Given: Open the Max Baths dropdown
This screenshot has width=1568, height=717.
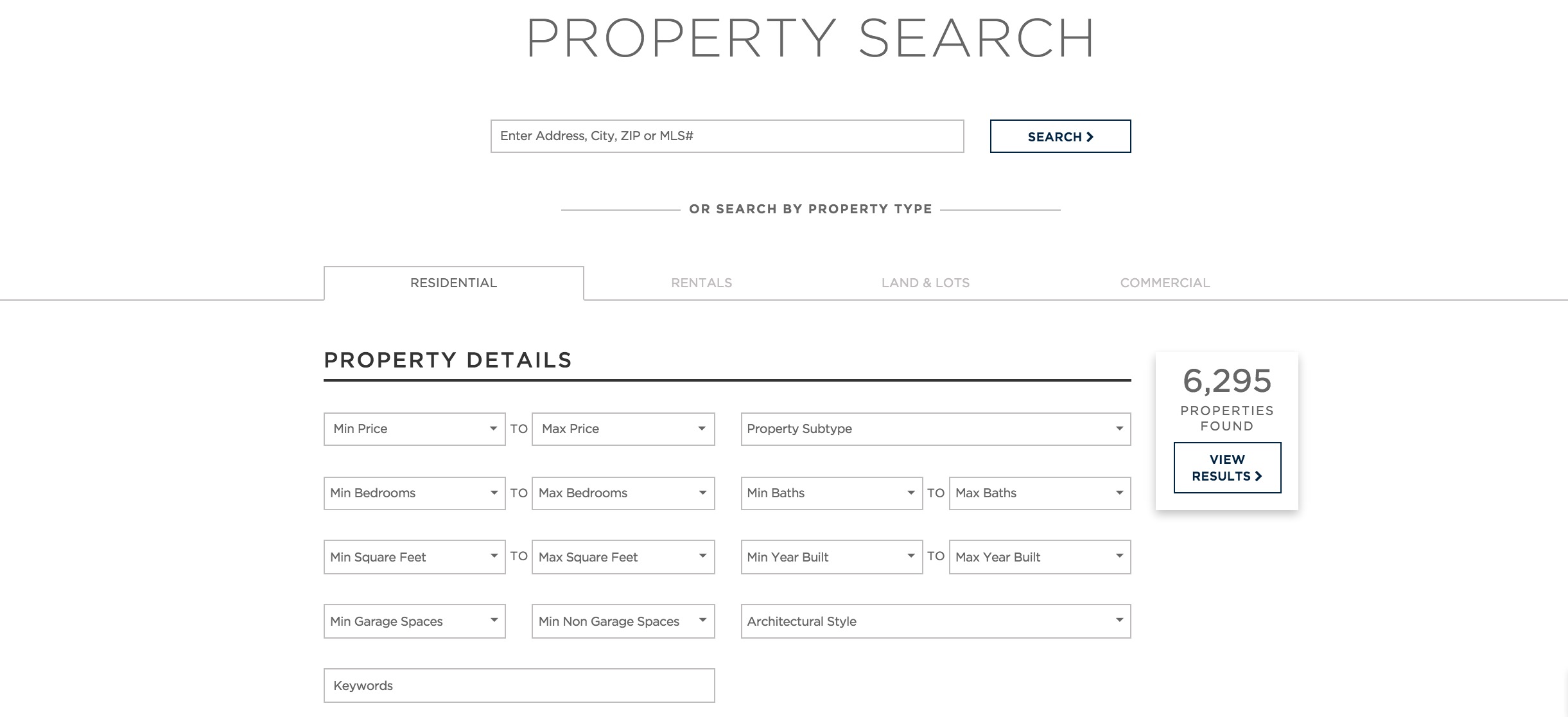Looking at the screenshot, I should (x=1040, y=493).
